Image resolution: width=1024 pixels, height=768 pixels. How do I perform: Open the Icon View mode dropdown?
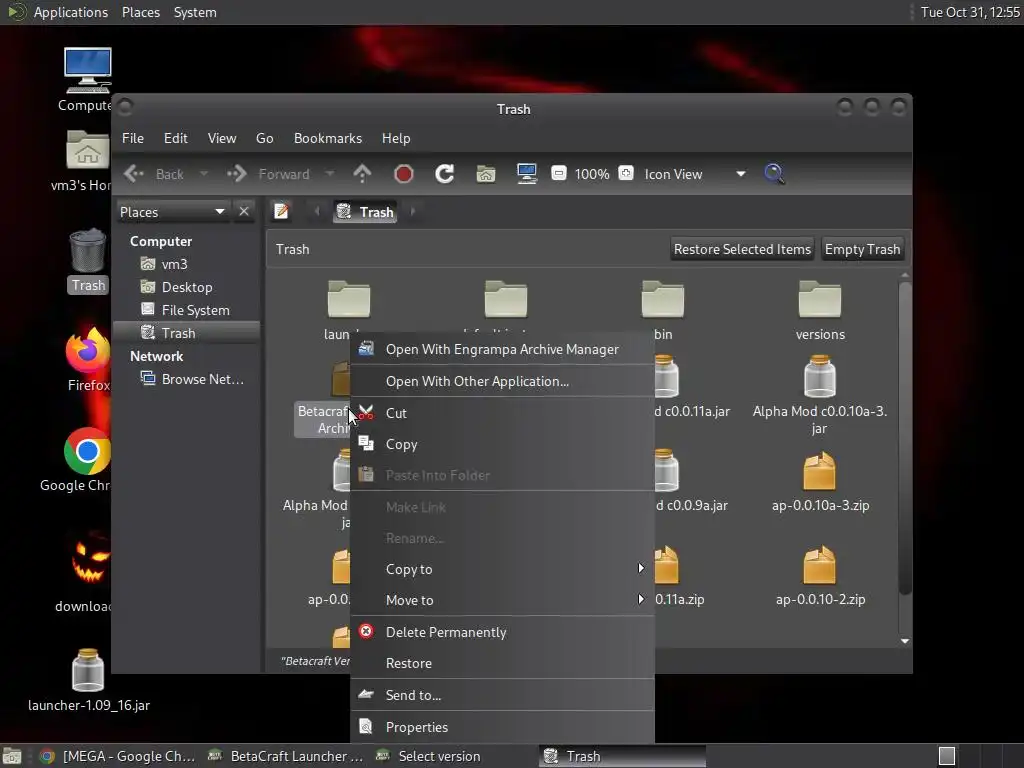tap(694, 174)
